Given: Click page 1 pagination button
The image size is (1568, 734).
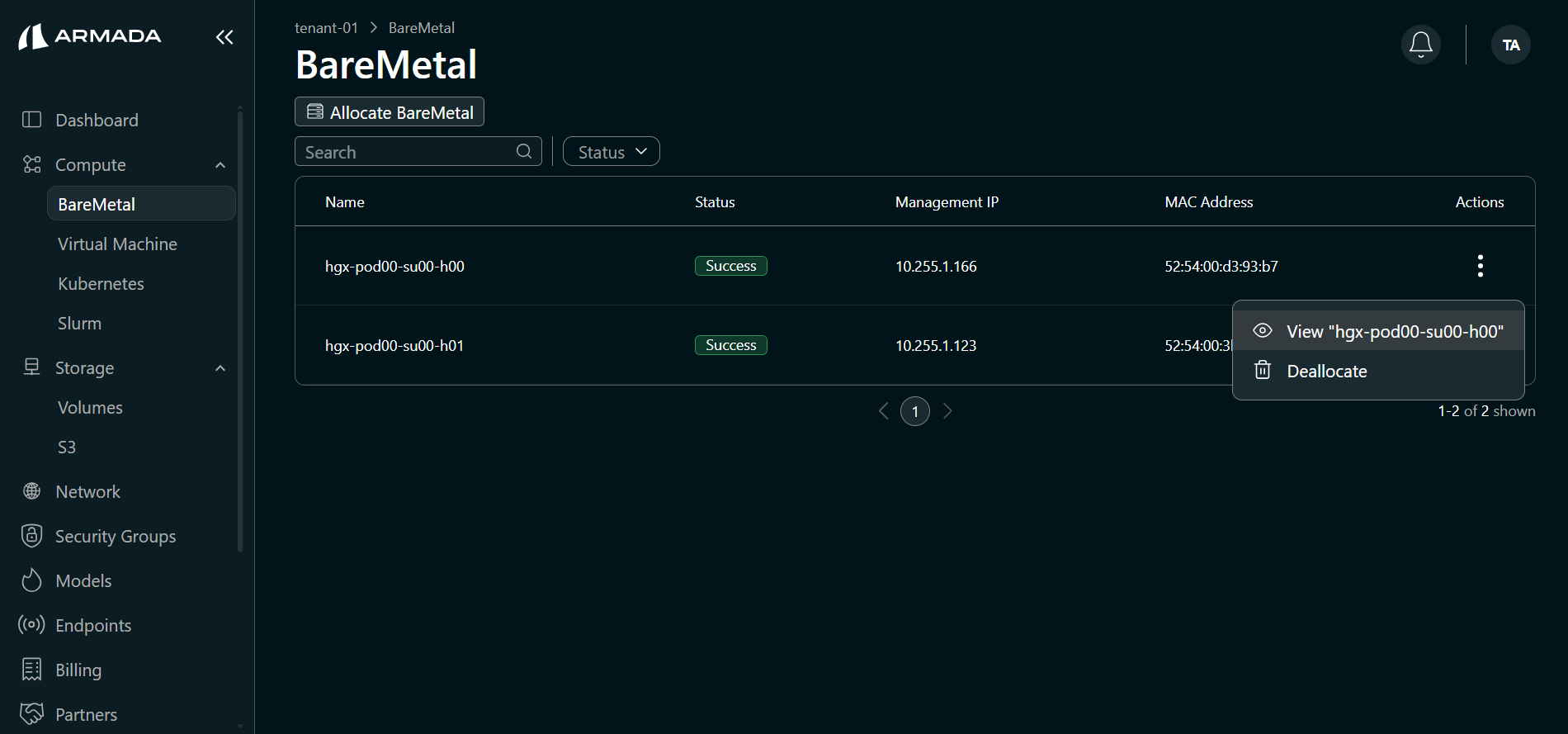Looking at the screenshot, I should 915,411.
